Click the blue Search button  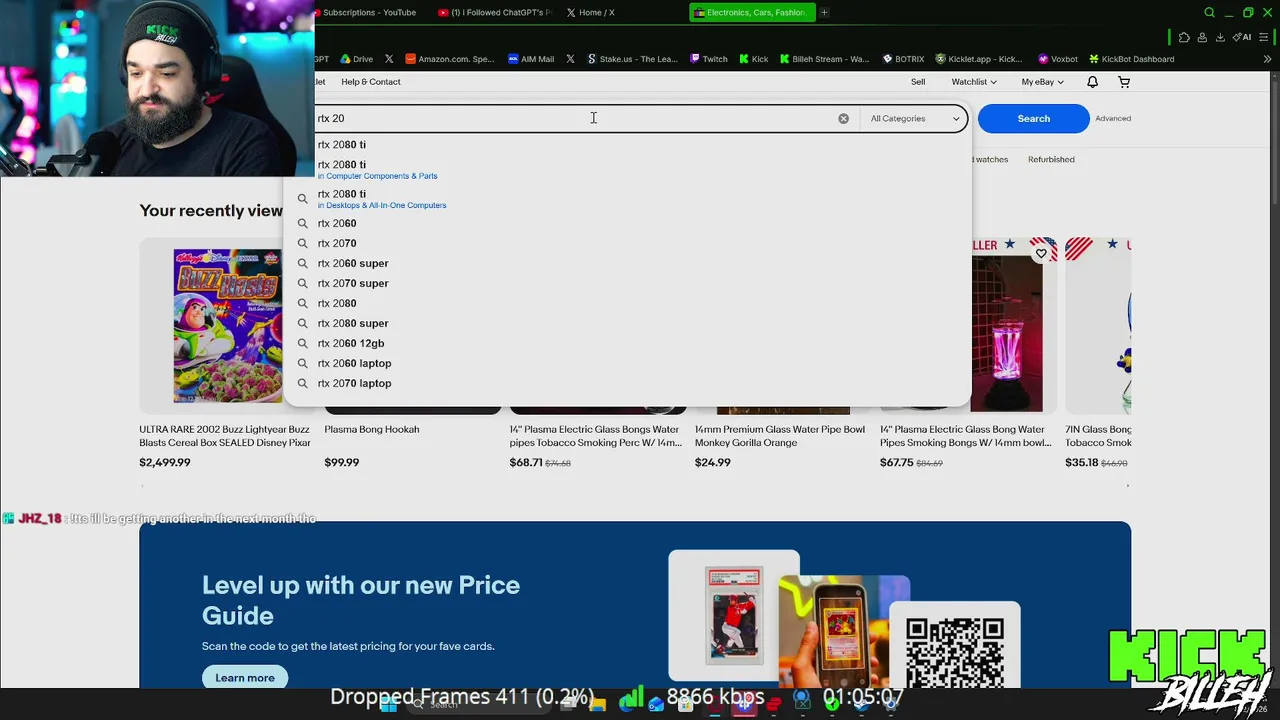tap(1033, 118)
